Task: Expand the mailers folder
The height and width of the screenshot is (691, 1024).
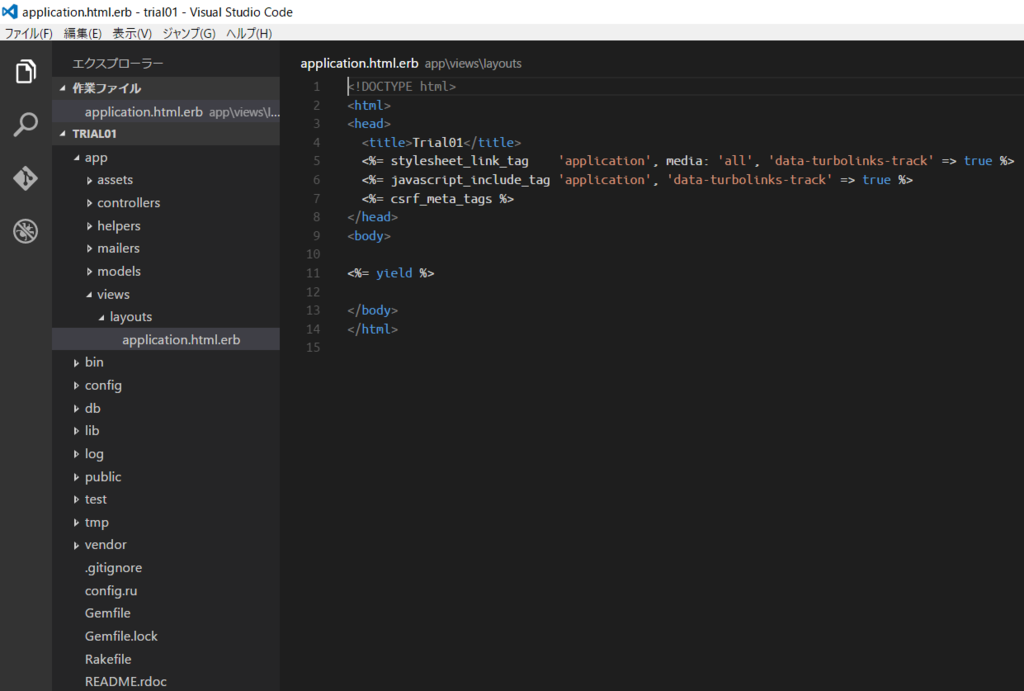Action: click(89, 248)
